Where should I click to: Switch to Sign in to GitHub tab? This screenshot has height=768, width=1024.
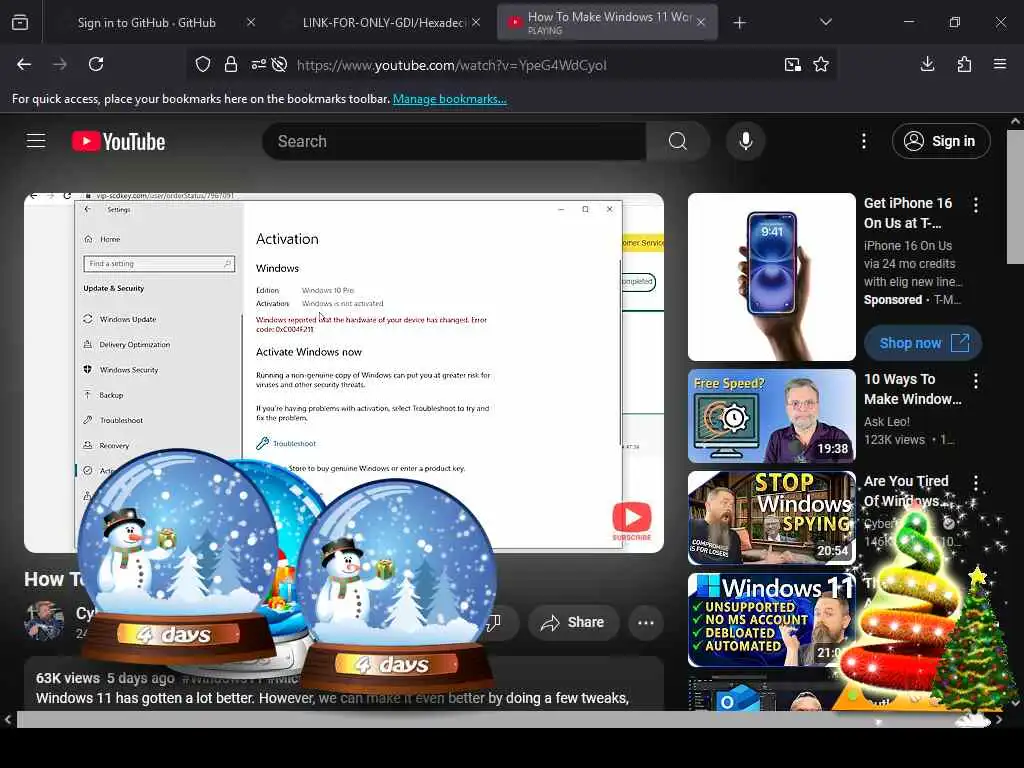146,23
